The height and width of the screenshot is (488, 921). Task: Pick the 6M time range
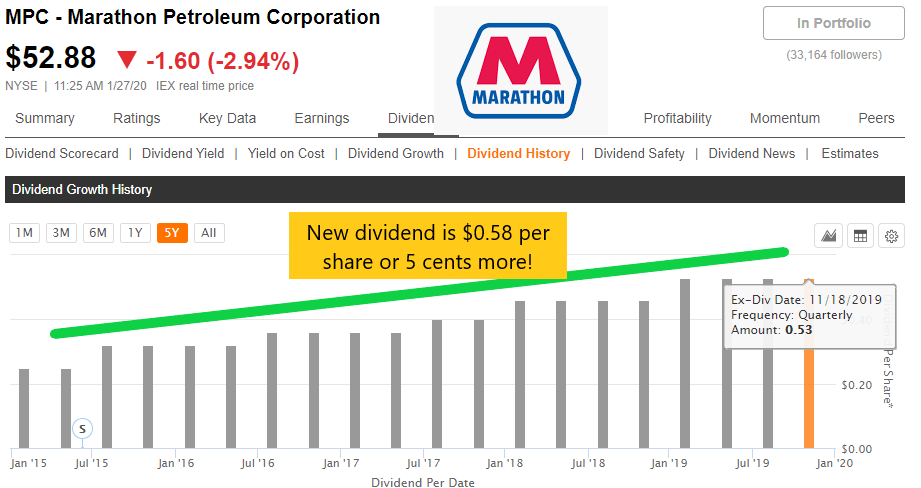(x=98, y=233)
